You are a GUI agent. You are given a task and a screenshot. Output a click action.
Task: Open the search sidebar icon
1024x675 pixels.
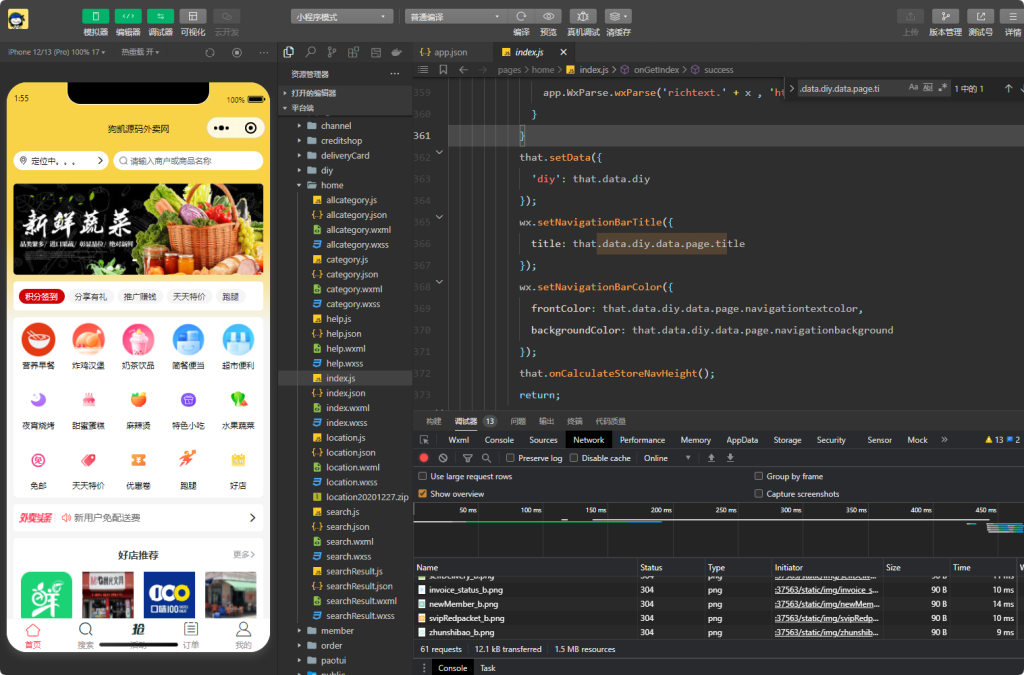tap(311, 52)
